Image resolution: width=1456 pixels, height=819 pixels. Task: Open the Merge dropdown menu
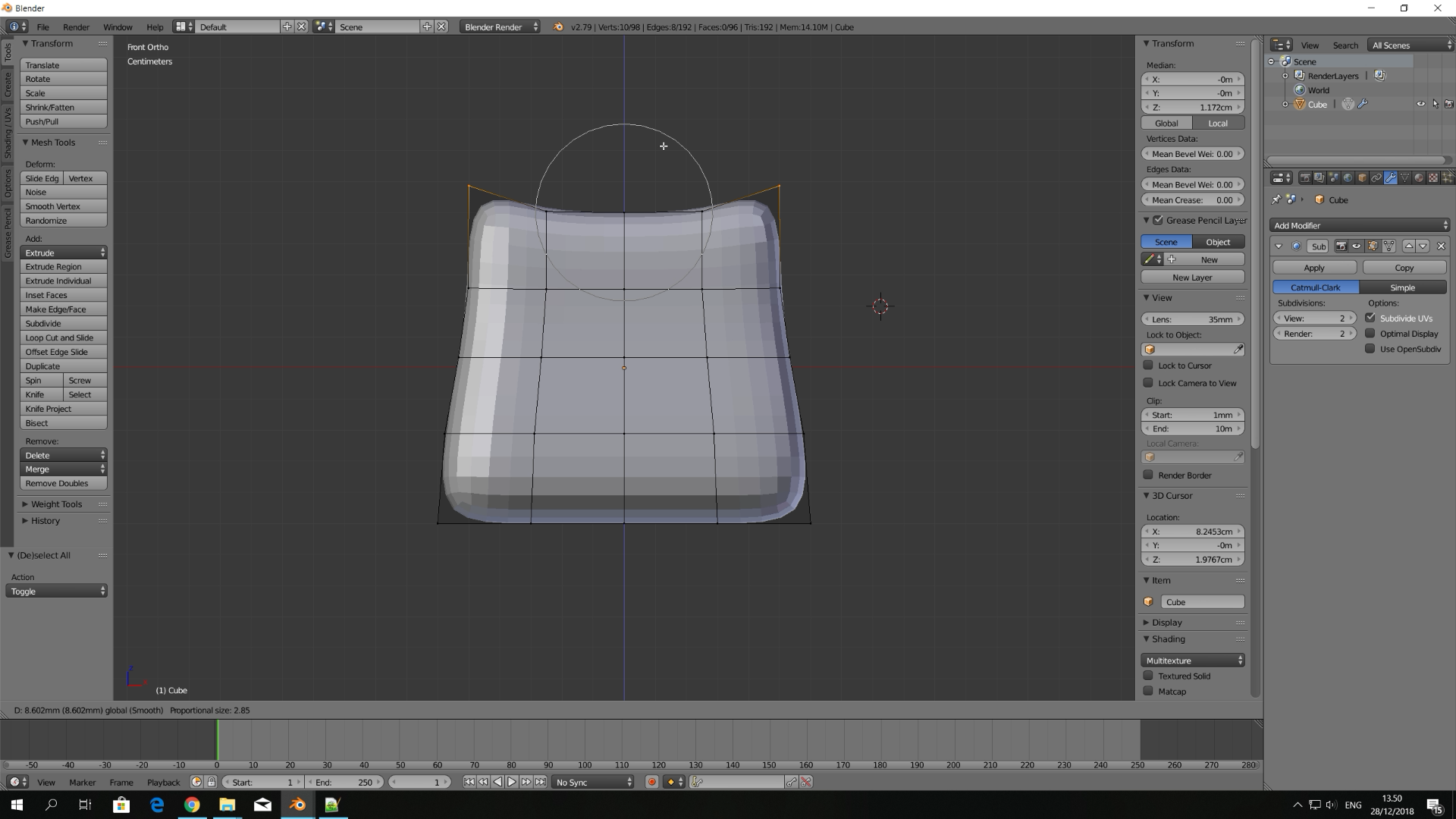64,469
